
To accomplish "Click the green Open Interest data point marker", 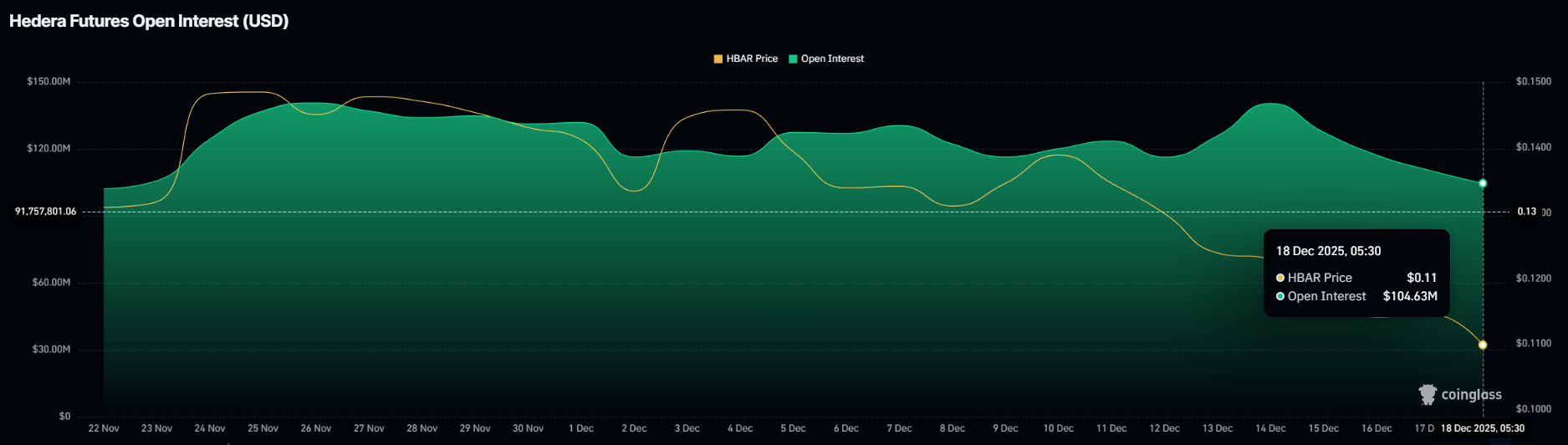I will tap(1483, 183).
